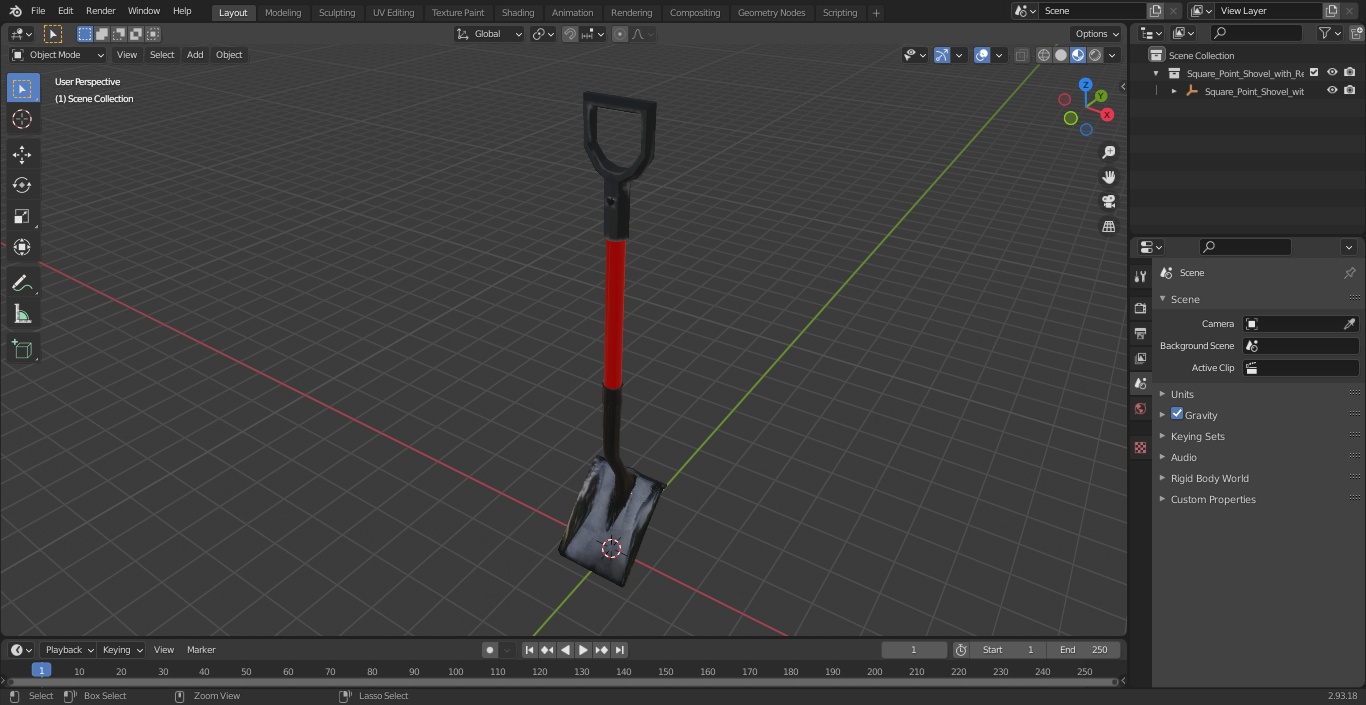
Task: Toggle viewport overlays
Action: 982,55
